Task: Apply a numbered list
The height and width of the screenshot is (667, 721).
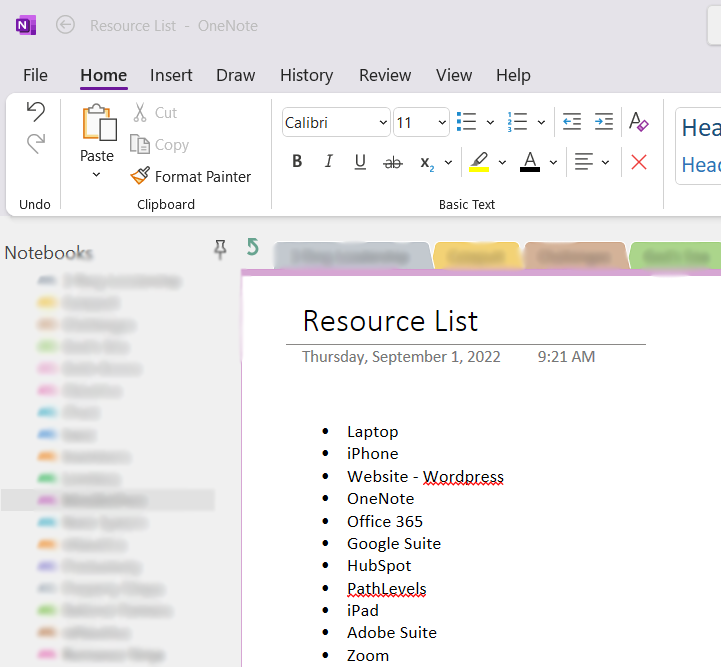Action: [x=517, y=122]
